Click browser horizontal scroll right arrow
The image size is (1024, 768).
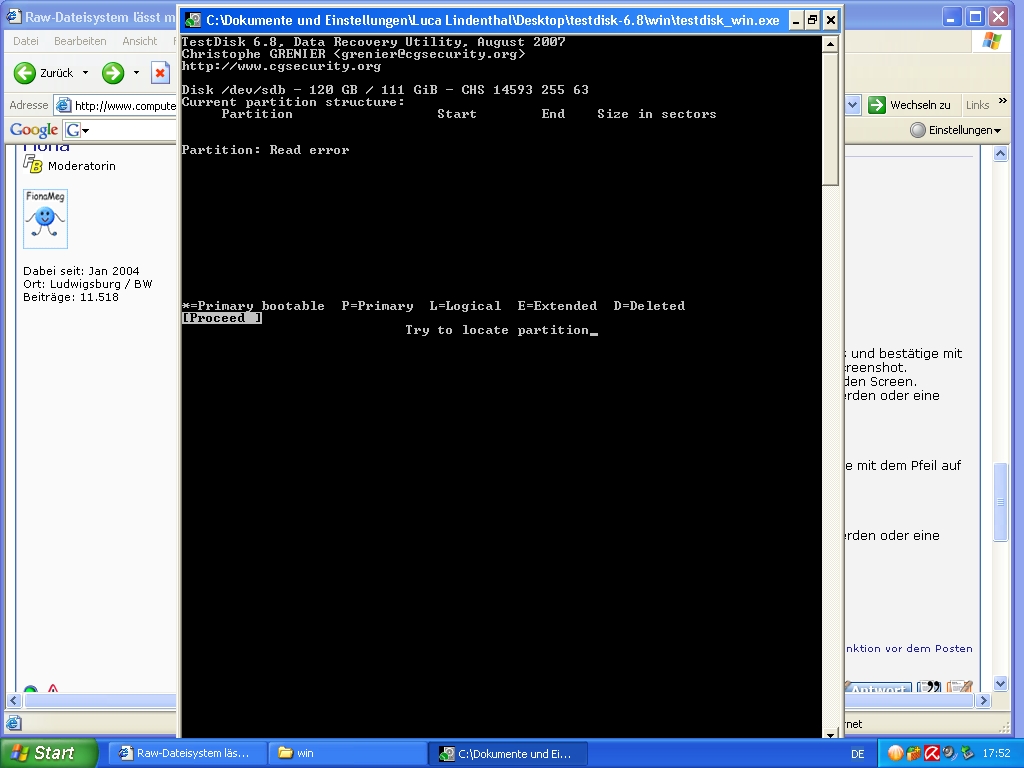pos(984,701)
